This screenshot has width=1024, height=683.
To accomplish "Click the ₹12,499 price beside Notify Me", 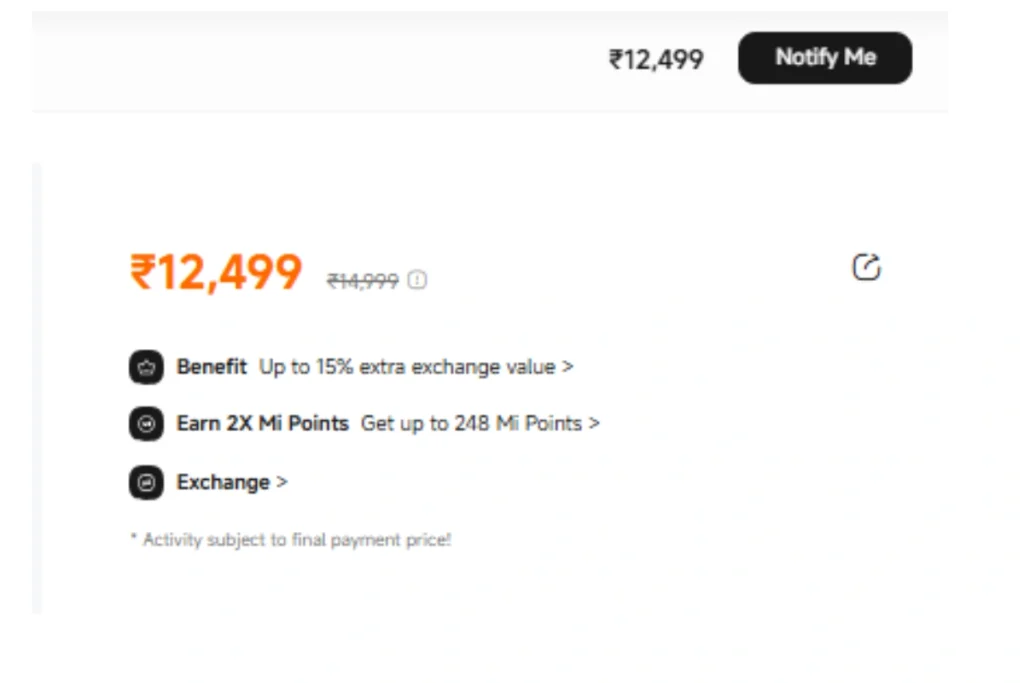I will (656, 60).
